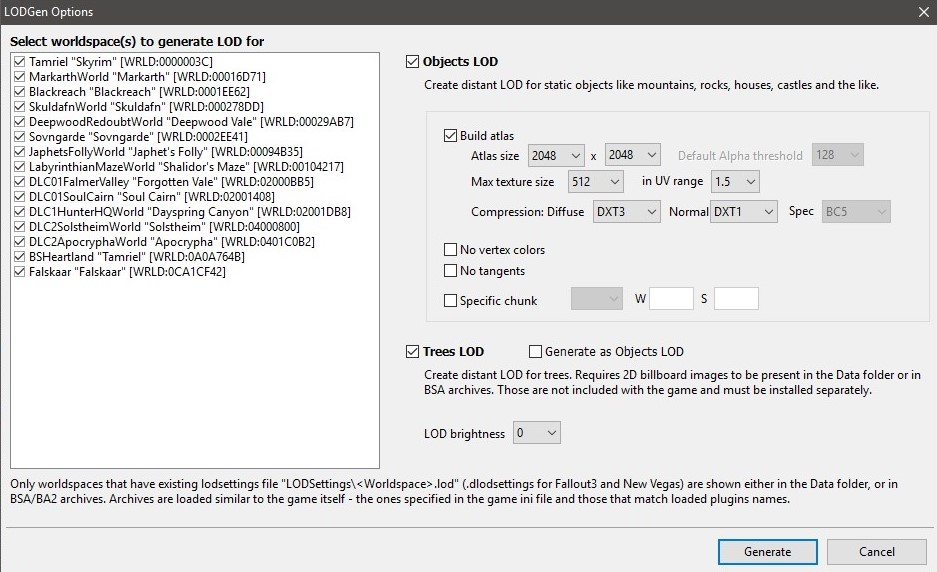Toggle SkuldafnWorld "Skuldafn" checkbox
This screenshot has height=572, width=937.
(19, 106)
